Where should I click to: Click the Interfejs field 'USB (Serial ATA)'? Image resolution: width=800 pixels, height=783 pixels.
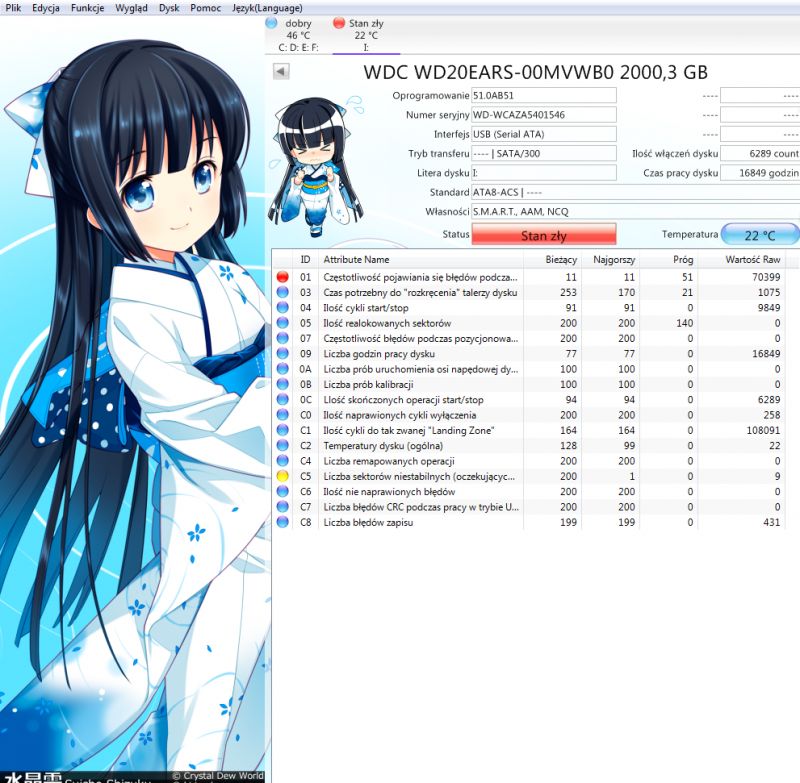pyautogui.click(x=544, y=134)
